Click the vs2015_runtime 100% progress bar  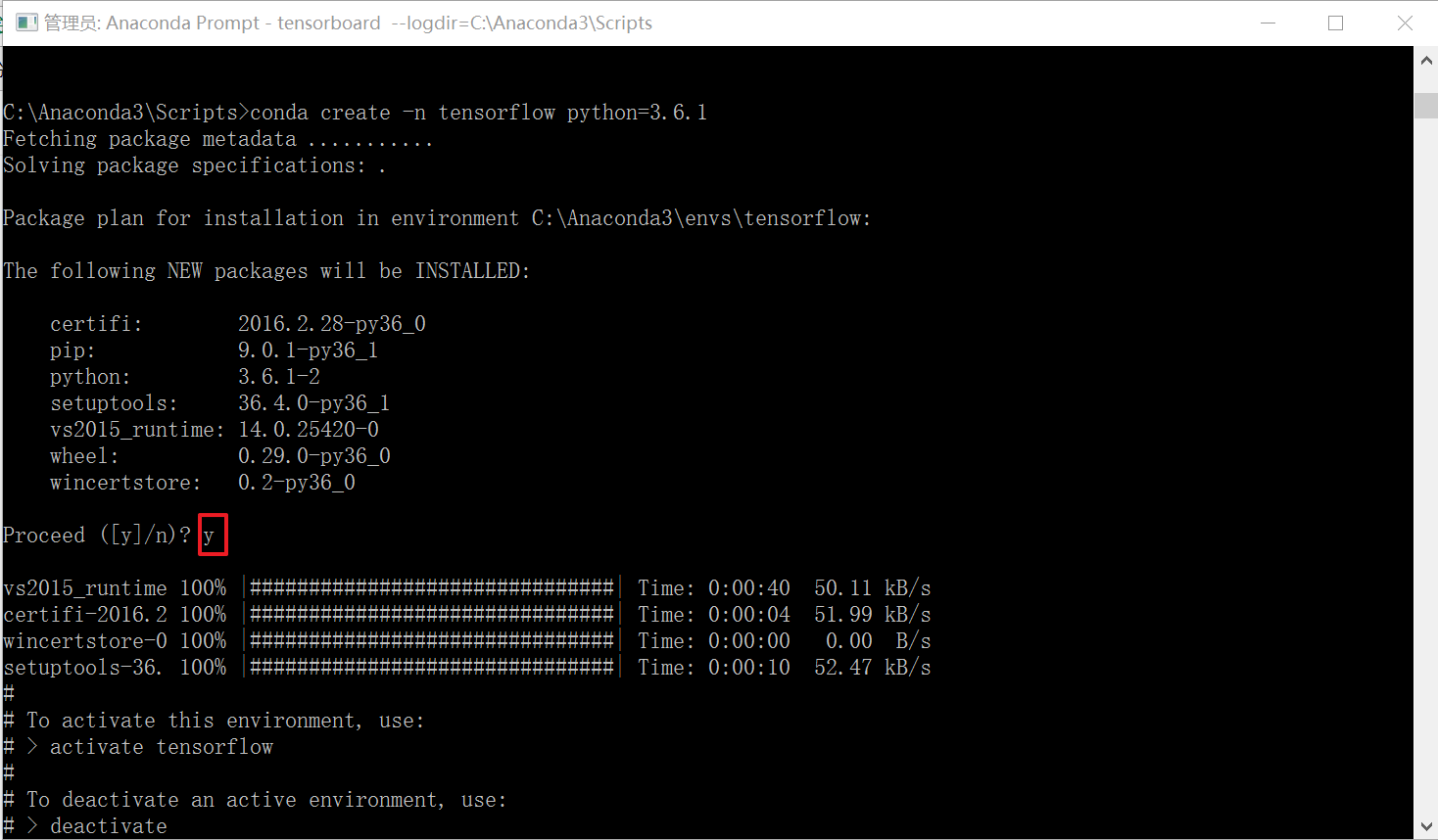click(432, 588)
